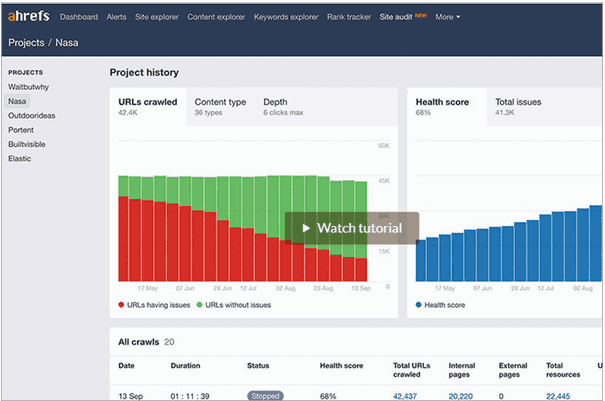605x401 pixels.
Task: Click the Nasa breadcrumb
Action: pyautogui.click(x=67, y=42)
